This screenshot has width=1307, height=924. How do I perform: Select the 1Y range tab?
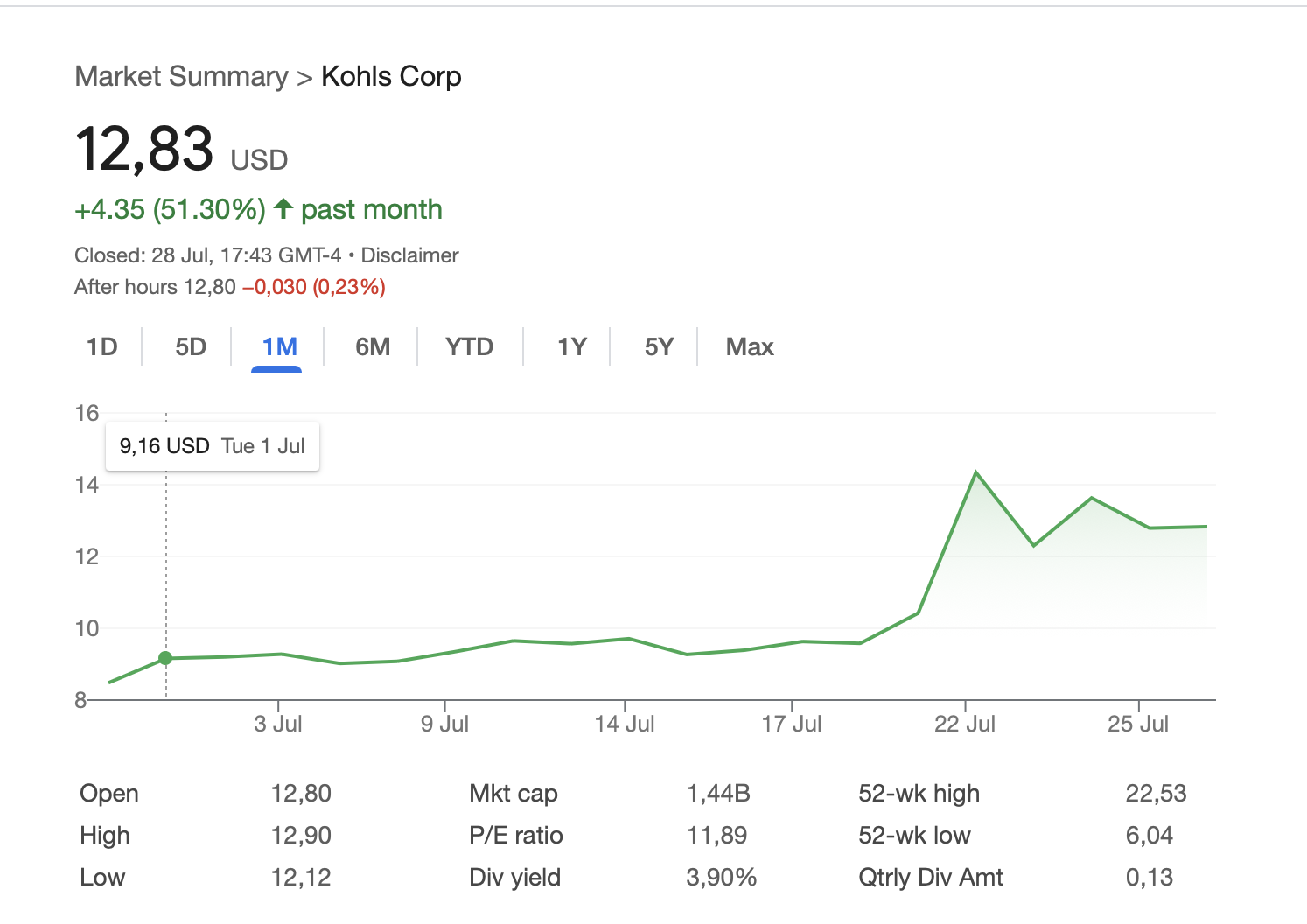[571, 347]
